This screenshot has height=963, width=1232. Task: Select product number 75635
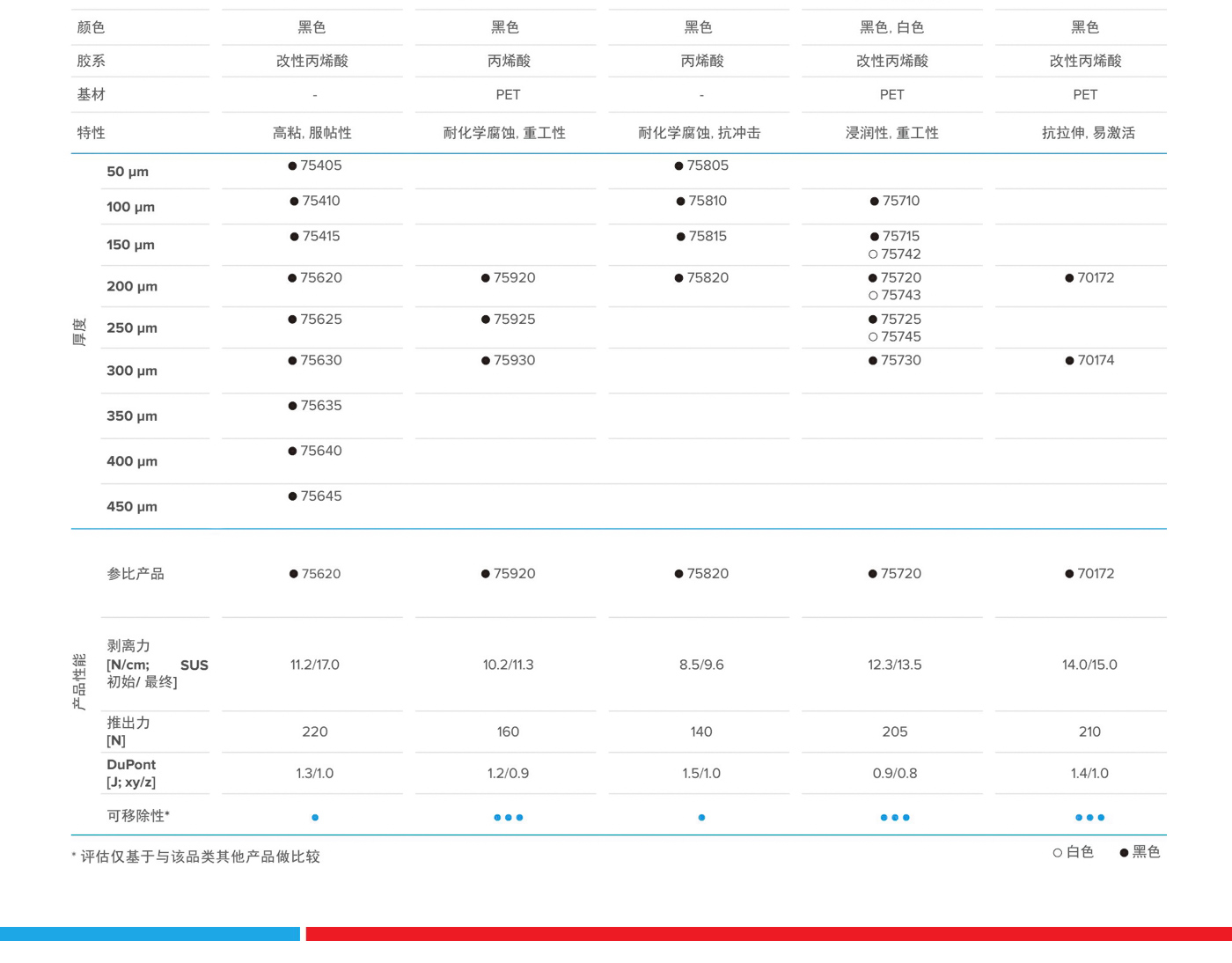coord(315,406)
